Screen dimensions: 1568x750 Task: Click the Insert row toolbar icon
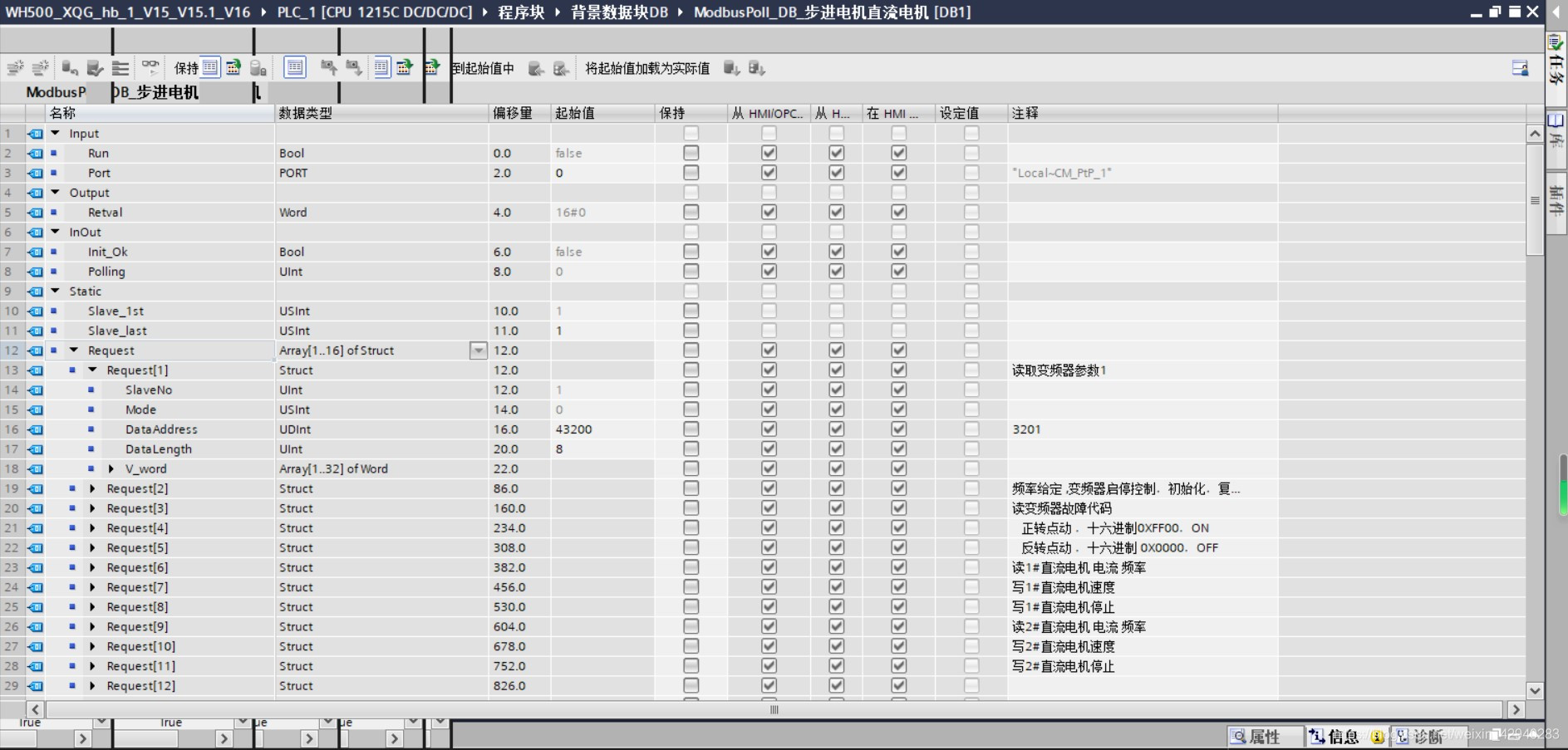coord(15,68)
